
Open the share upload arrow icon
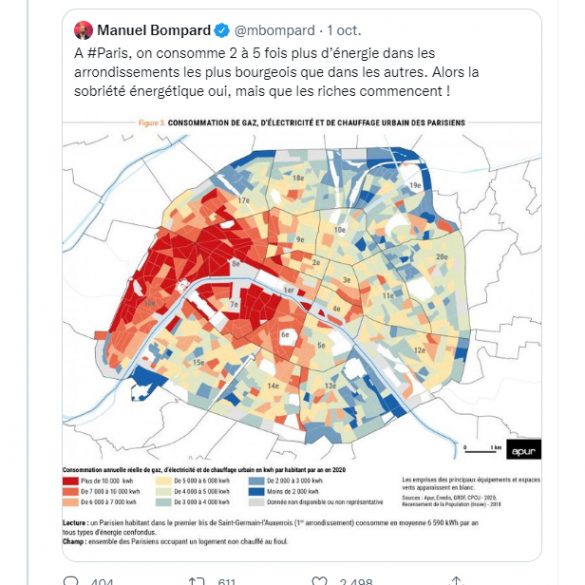tap(456, 581)
